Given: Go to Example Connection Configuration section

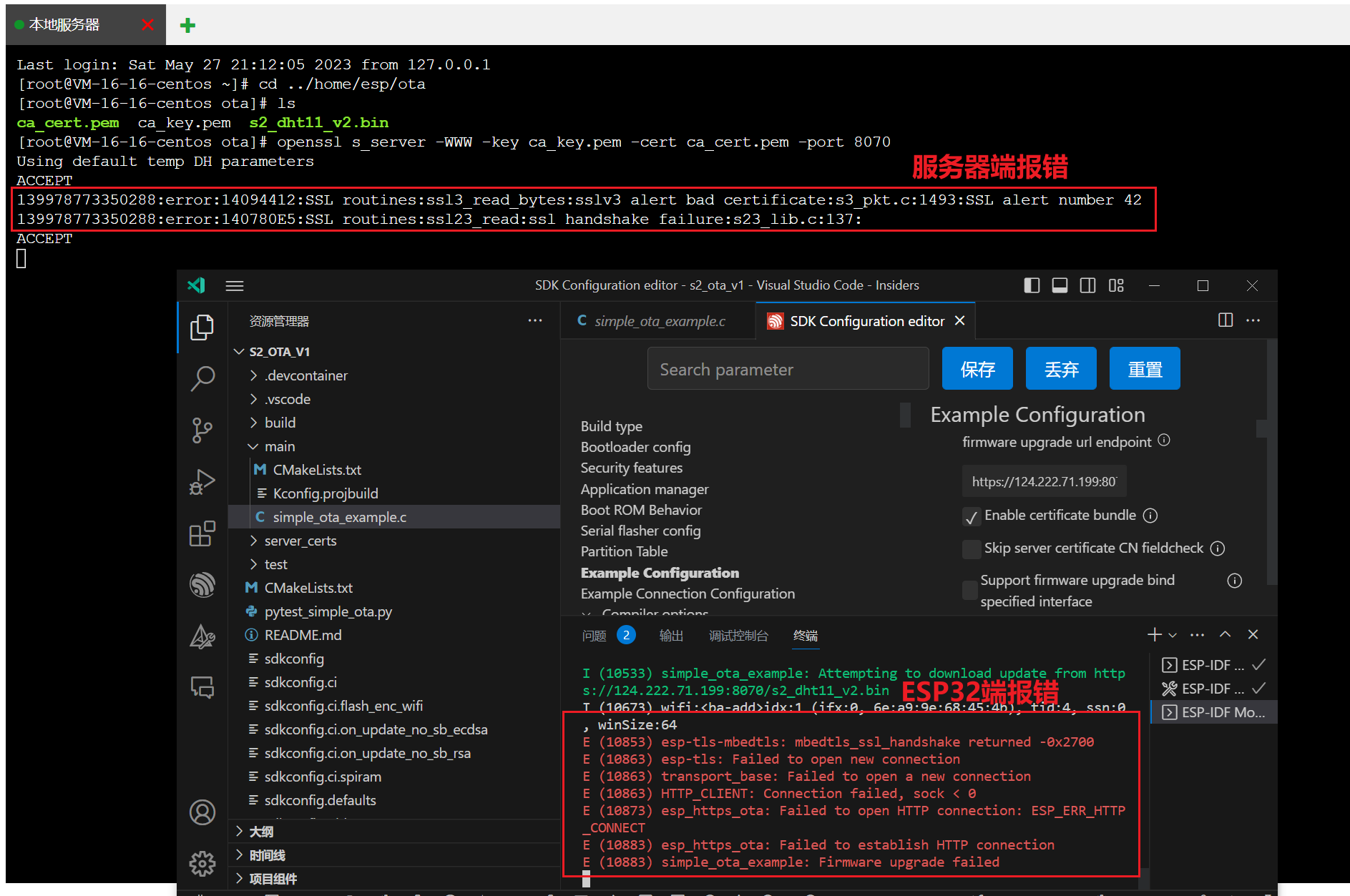Looking at the screenshot, I should [x=688, y=594].
